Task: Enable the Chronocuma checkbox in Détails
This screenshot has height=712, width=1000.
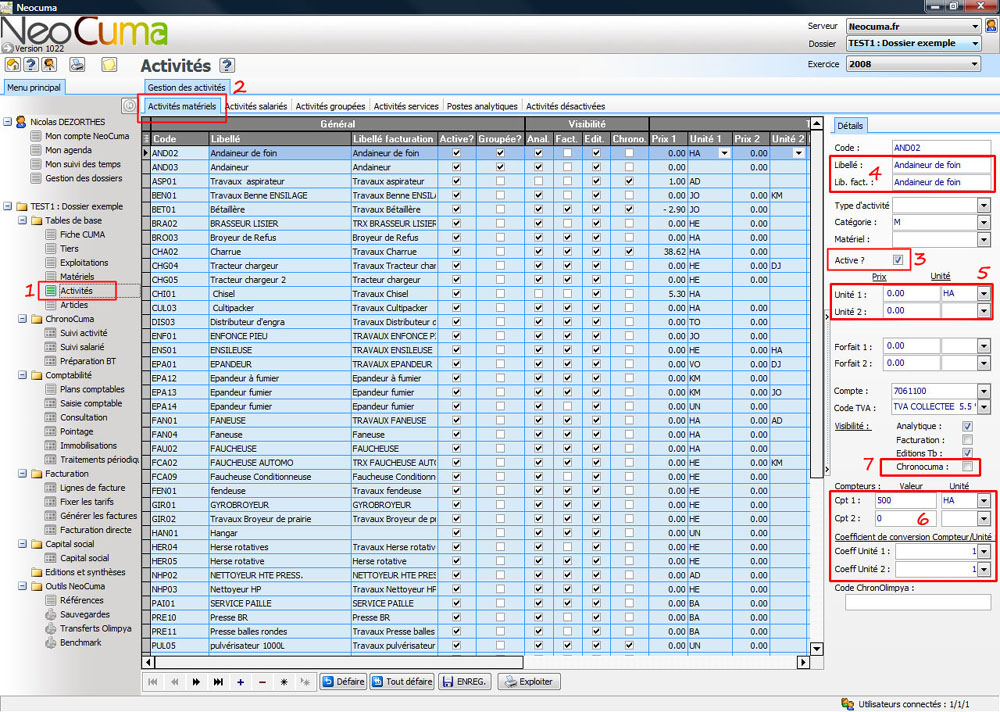Action: pyautogui.click(x=967, y=466)
